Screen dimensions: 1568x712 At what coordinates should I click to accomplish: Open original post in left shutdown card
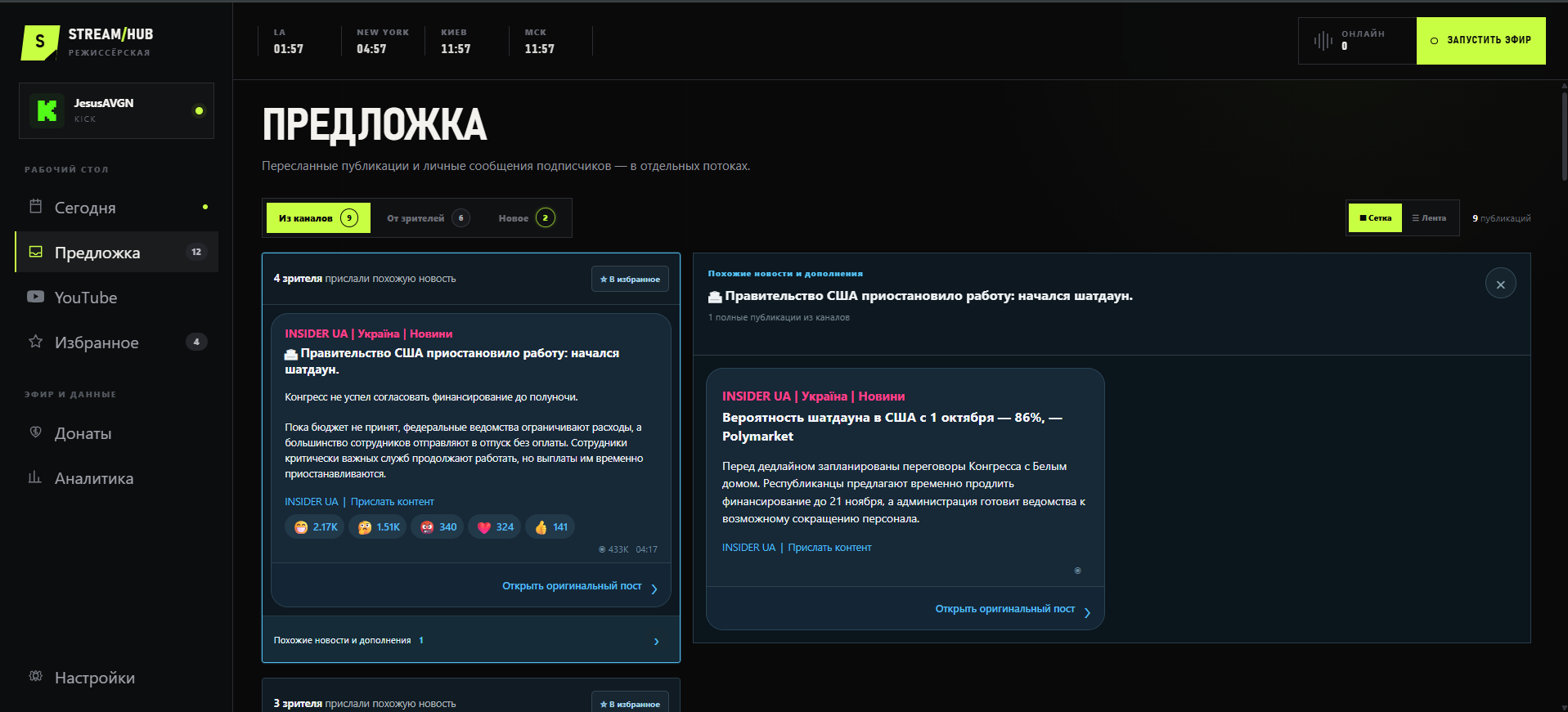pyautogui.click(x=572, y=586)
